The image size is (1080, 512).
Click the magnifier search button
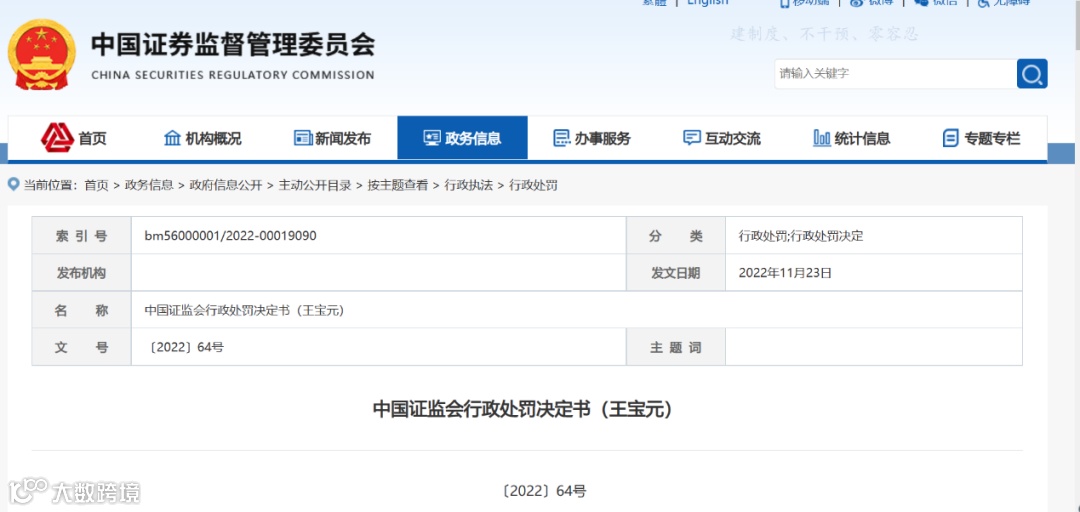(x=1032, y=74)
